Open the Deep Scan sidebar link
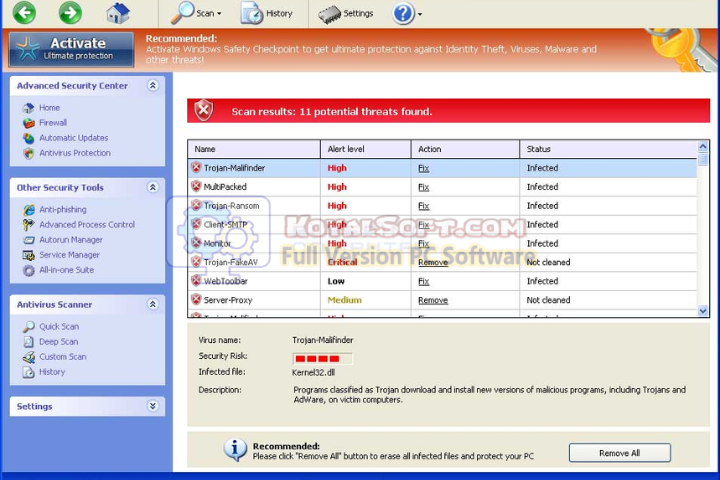The width and height of the screenshot is (720, 480). (58, 342)
